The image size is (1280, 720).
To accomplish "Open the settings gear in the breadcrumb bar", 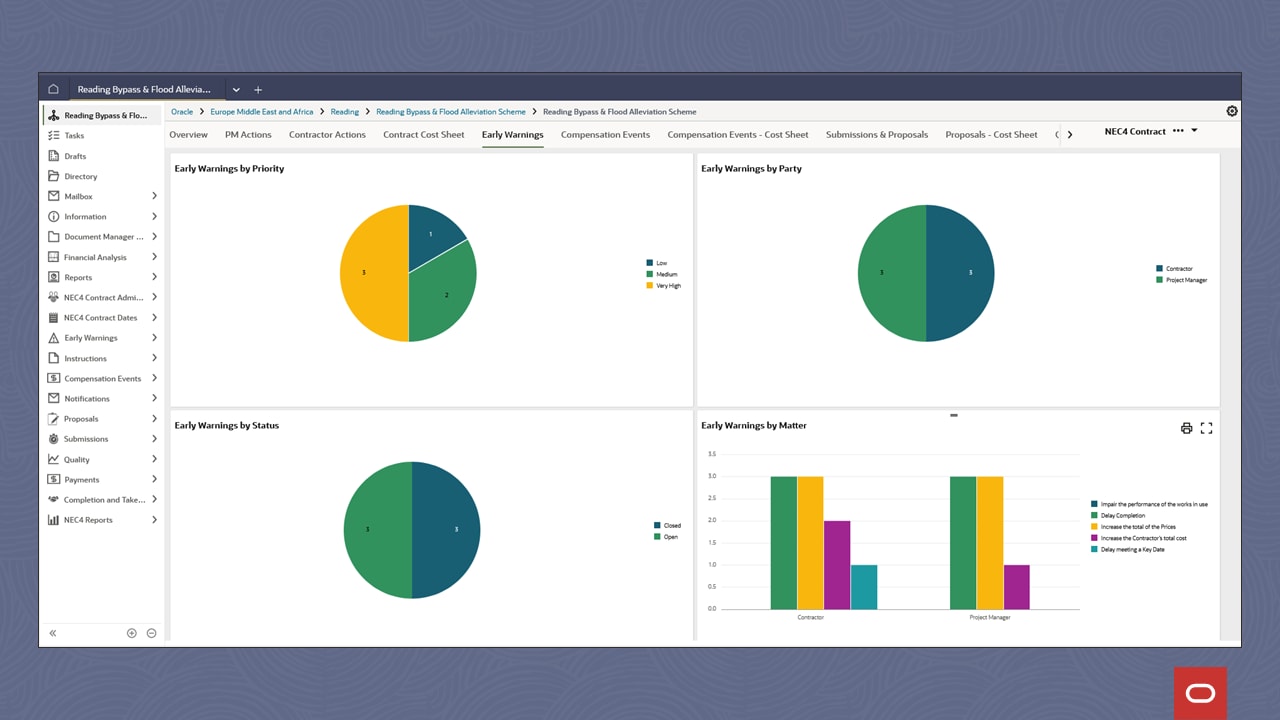I will point(1232,111).
